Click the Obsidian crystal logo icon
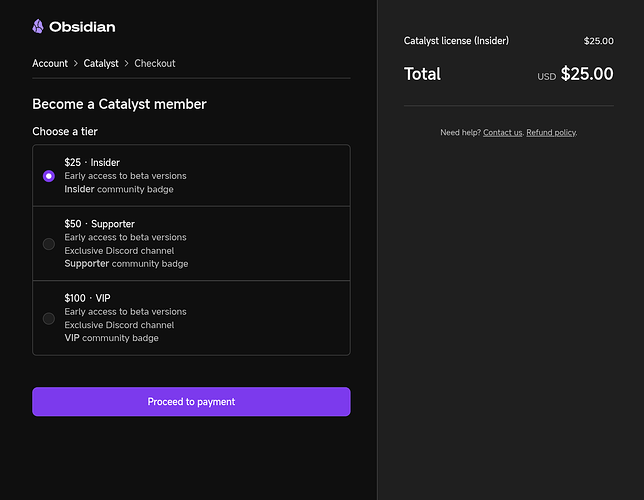The image size is (644, 500). point(38,26)
